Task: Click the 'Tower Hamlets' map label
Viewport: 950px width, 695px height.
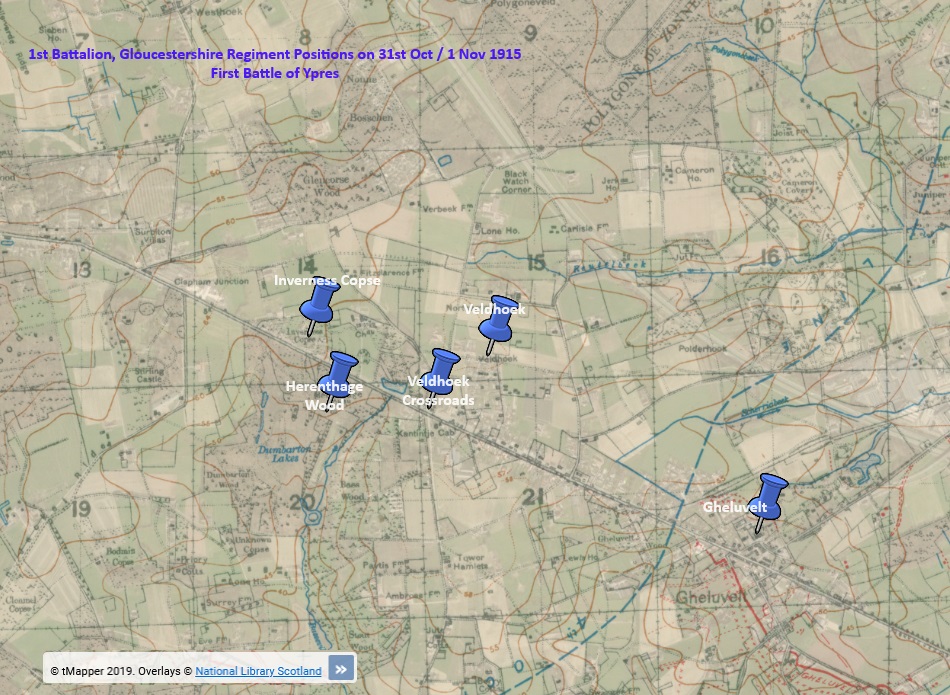Action: (470, 561)
